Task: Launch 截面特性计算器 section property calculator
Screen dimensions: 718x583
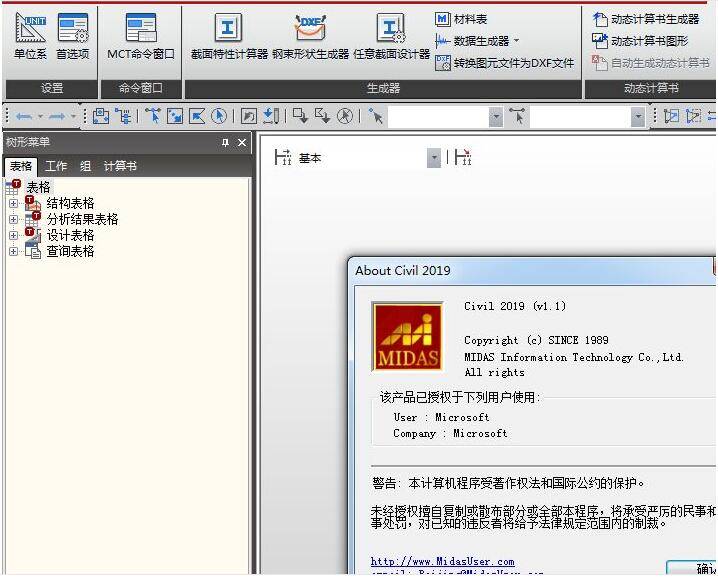Action: [229, 36]
